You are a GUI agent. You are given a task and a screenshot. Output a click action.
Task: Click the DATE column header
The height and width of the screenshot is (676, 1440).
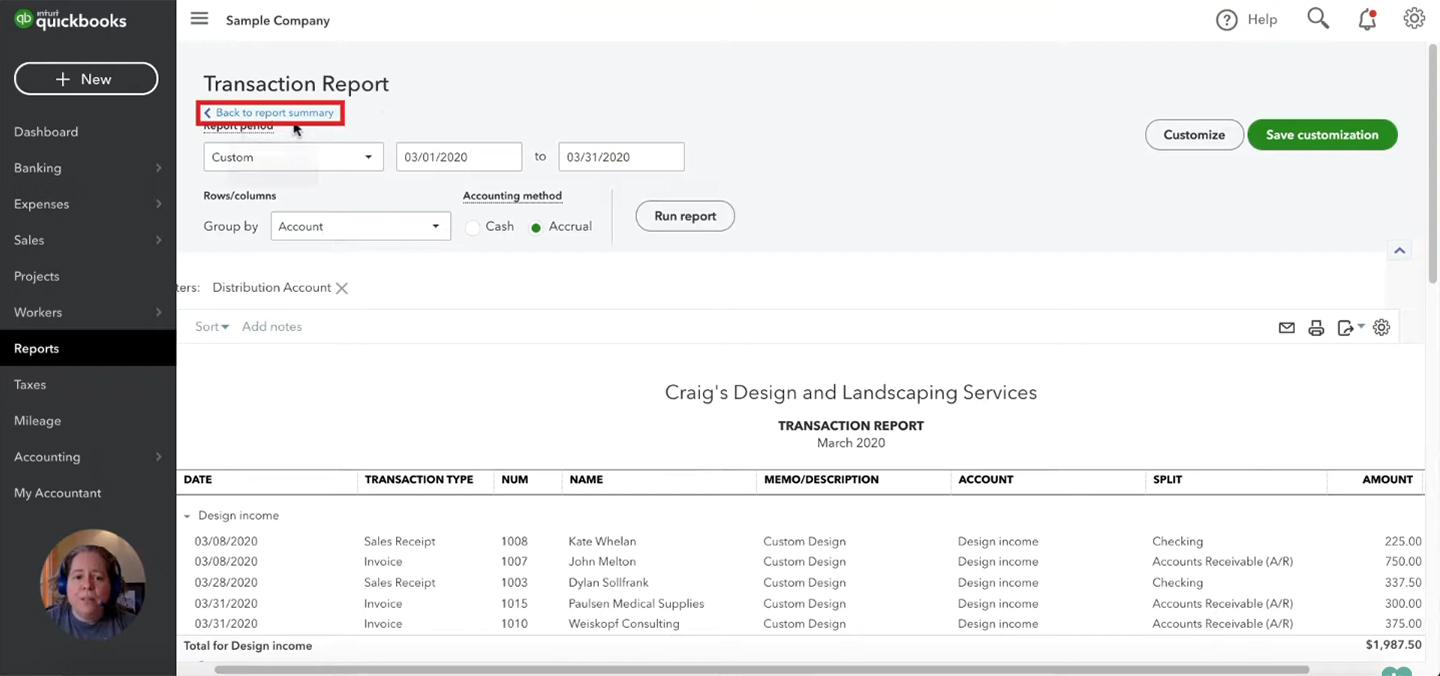[198, 480]
